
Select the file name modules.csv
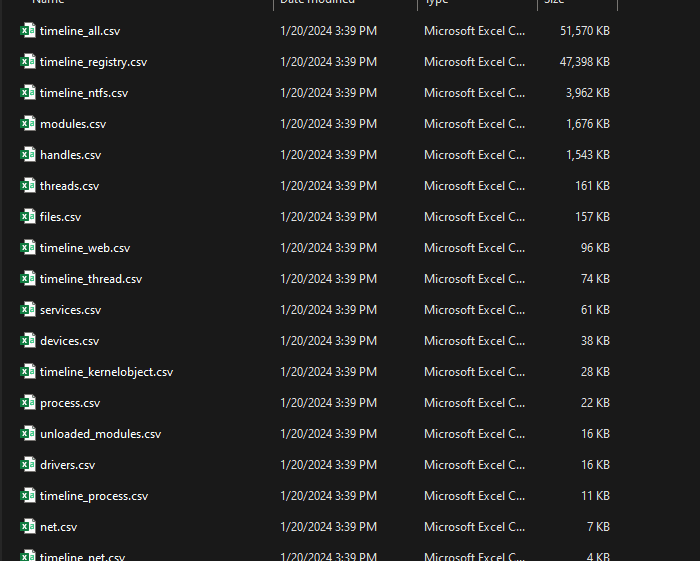73,124
